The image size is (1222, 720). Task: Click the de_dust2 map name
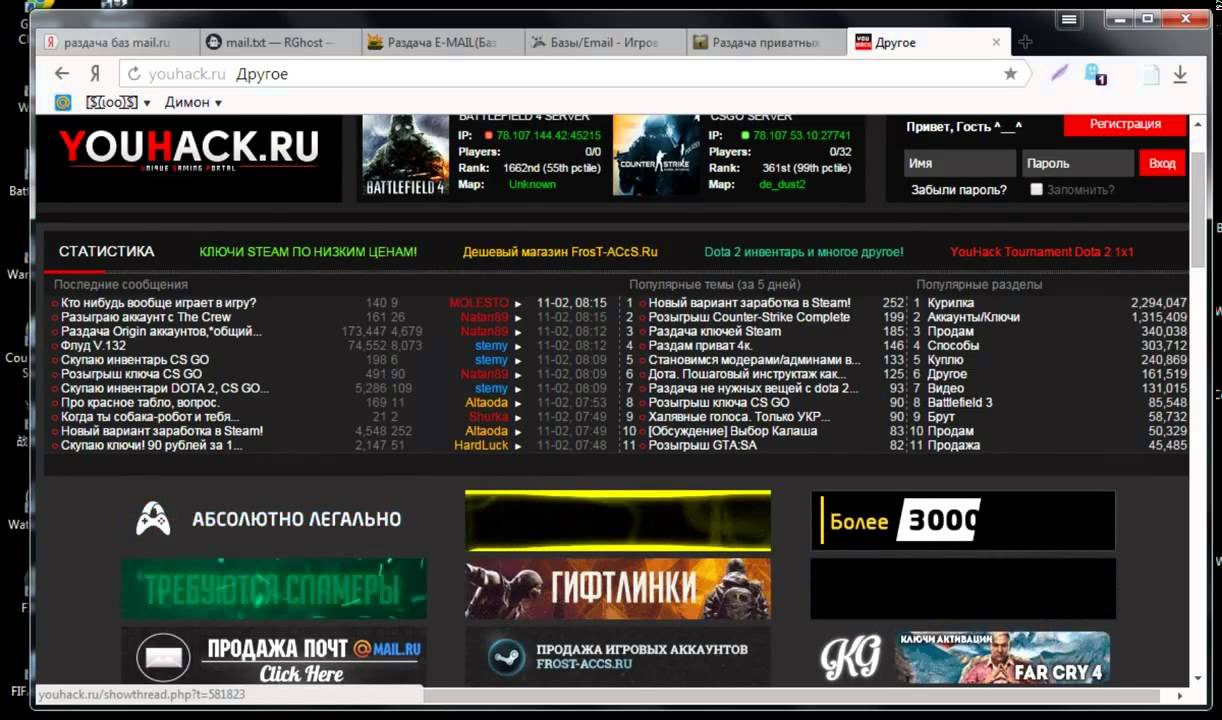(782, 185)
